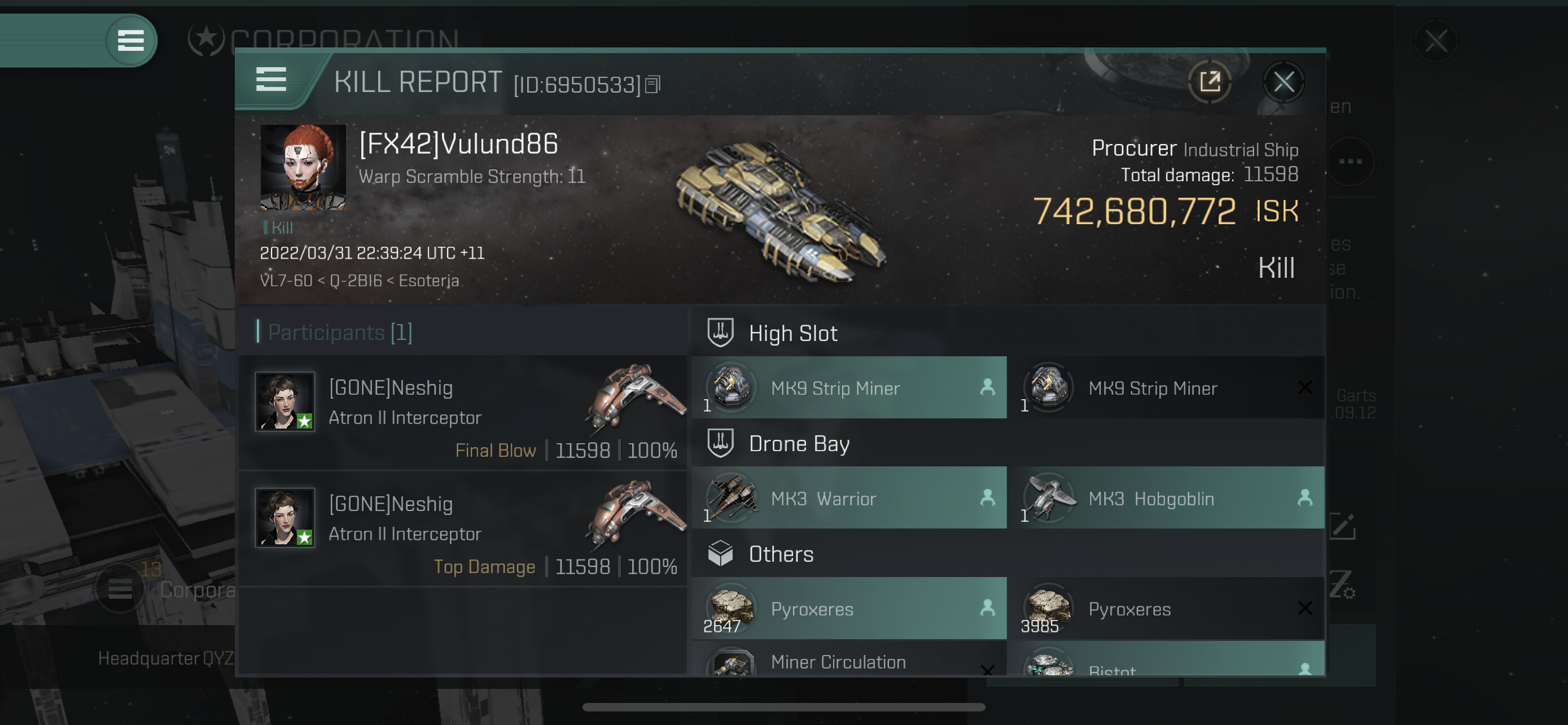
Task: Click the High Slot section icon
Action: pos(720,333)
